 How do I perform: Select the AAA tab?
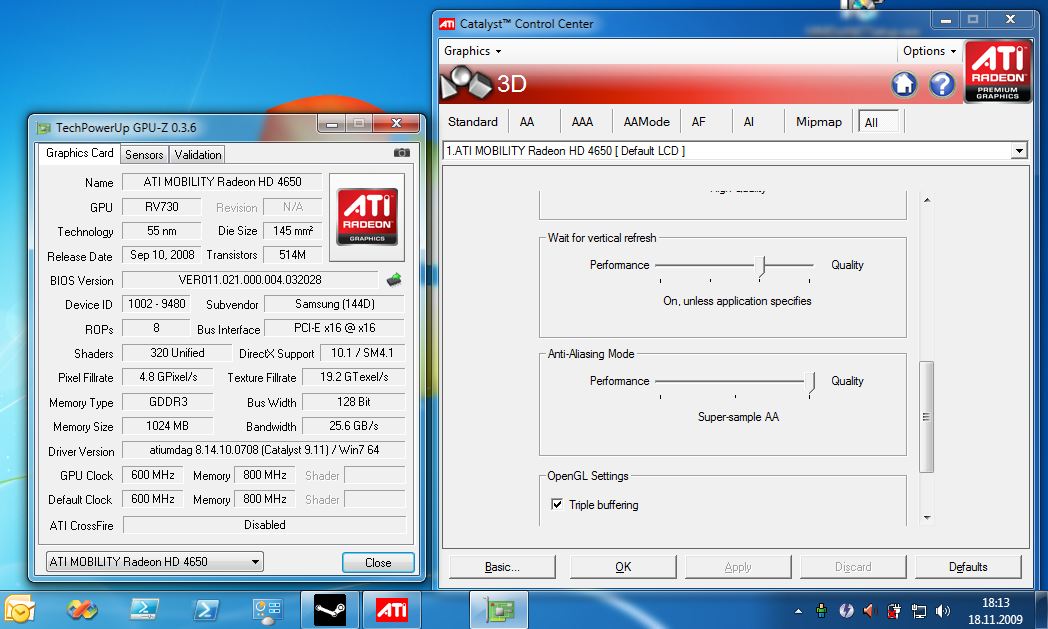(582, 122)
